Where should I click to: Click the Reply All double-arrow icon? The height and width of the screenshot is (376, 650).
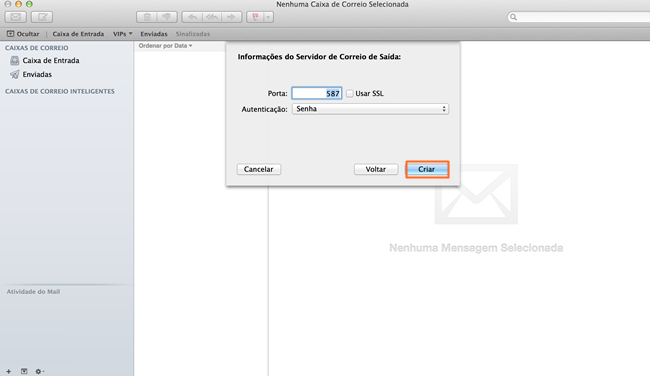[x=212, y=17]
